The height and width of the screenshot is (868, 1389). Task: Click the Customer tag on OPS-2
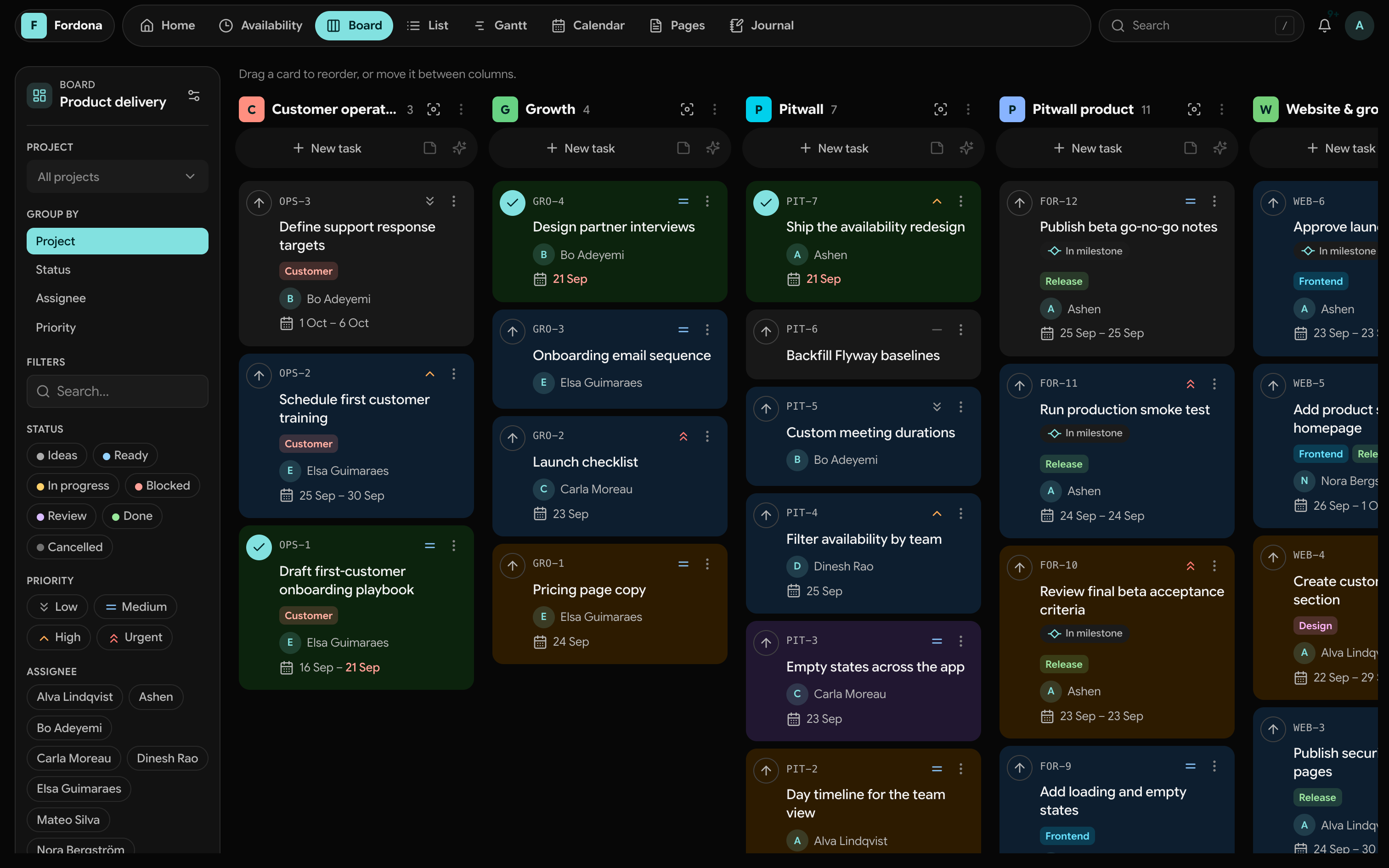tap(308, 444)
